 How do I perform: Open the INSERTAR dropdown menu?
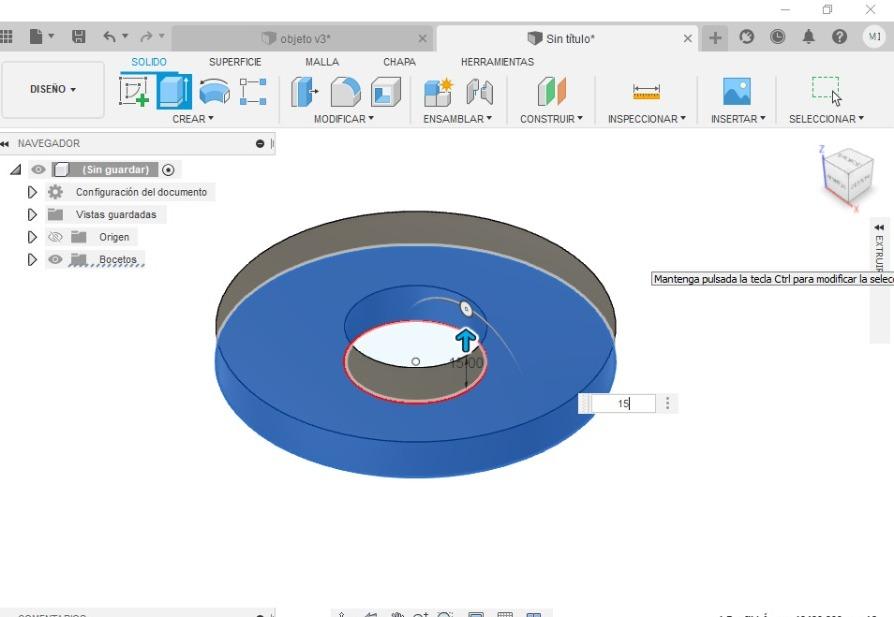click(738, 119)
